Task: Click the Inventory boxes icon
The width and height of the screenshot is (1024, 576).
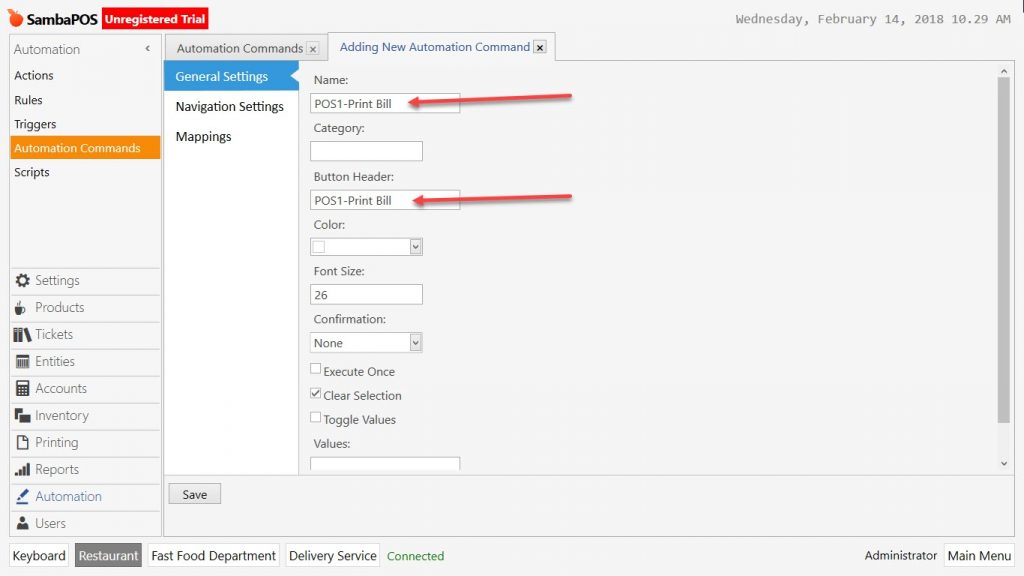Action: 22,415
